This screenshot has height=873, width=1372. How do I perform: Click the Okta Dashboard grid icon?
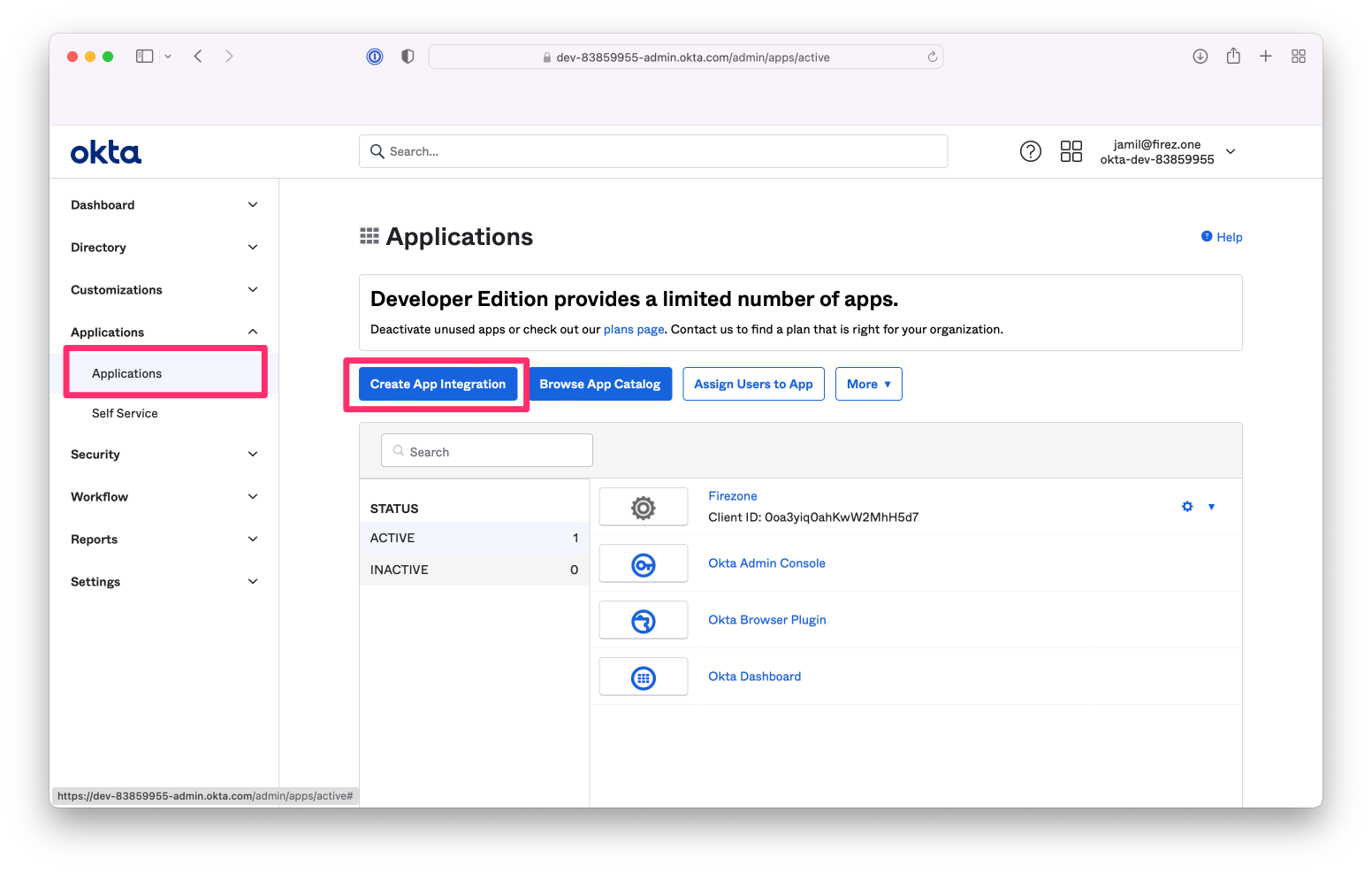[x=643, y=676]
